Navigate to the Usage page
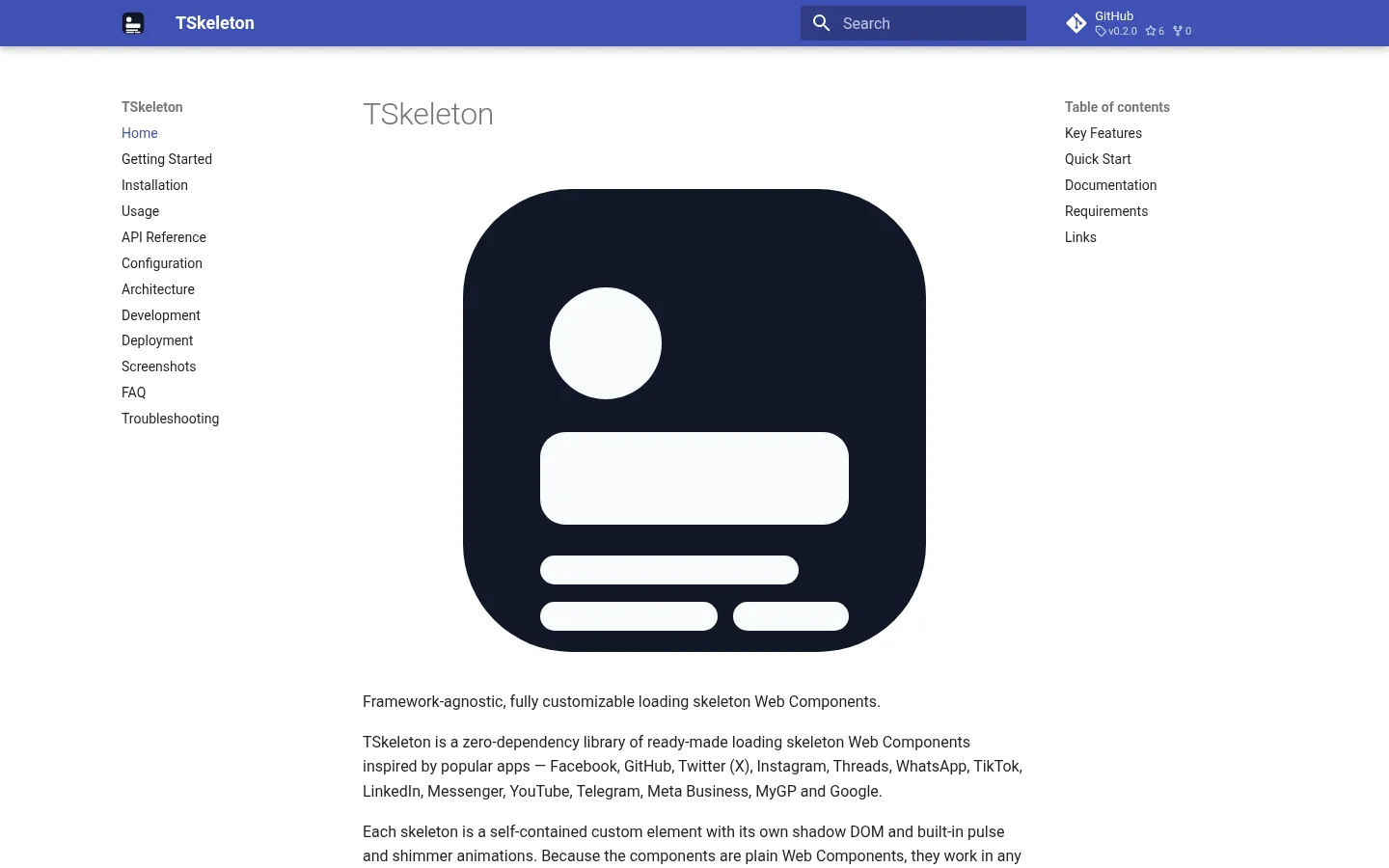Viewport: 1389px width, 868px height. (141, 211)
